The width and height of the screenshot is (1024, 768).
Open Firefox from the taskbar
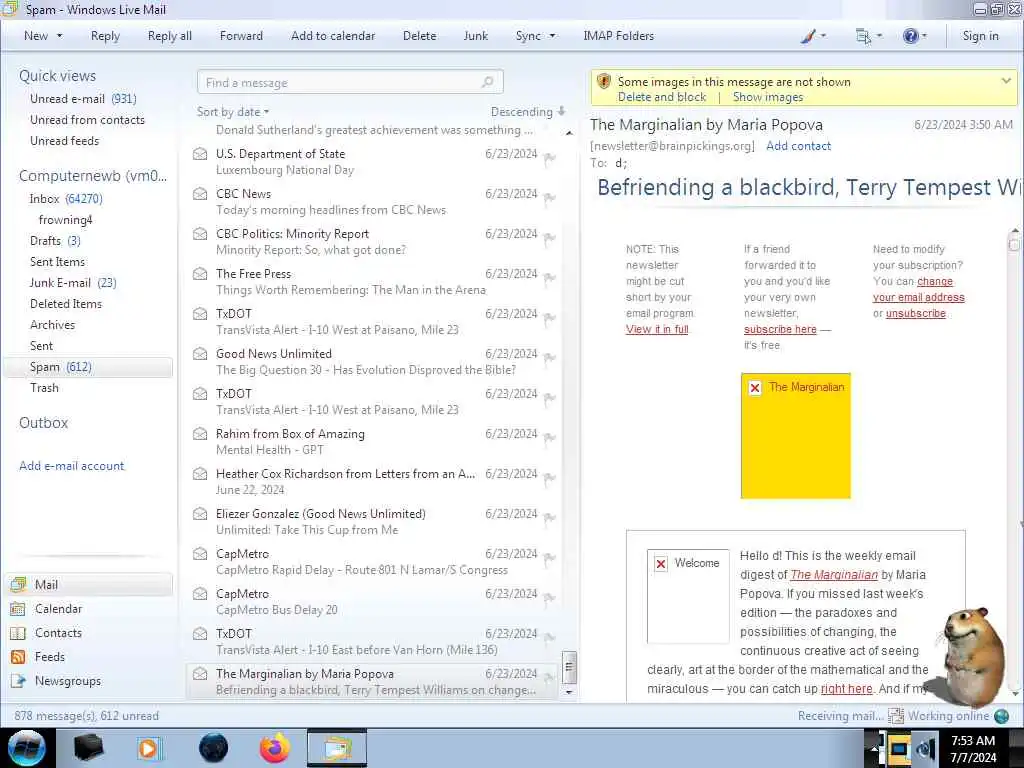tap(274, 748)
